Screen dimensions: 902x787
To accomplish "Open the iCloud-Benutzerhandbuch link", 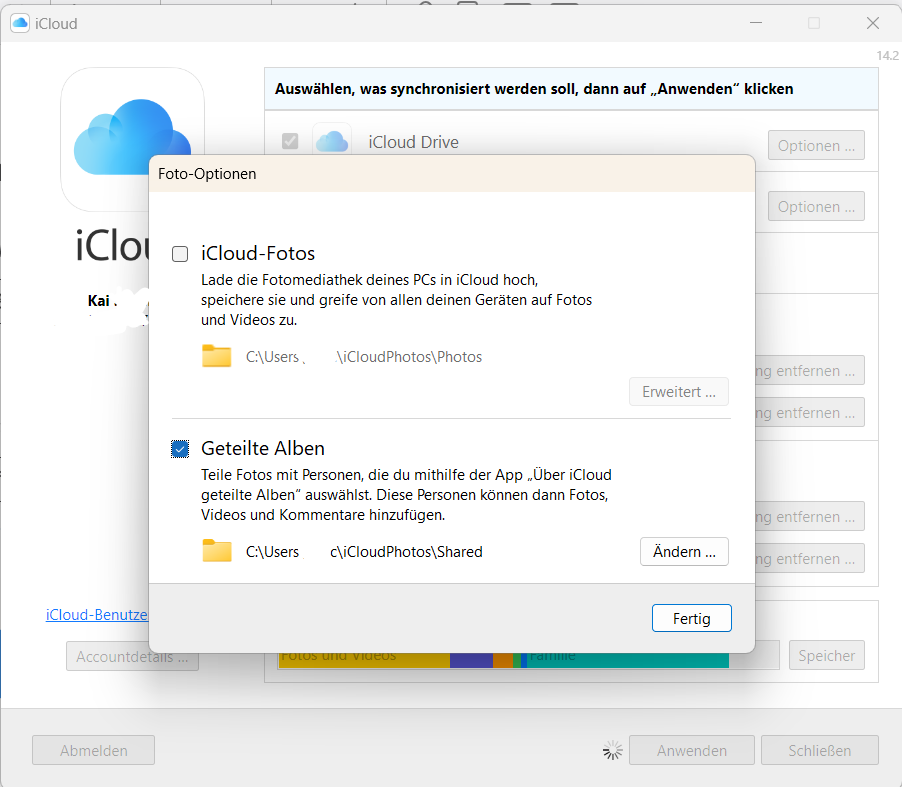I will (x=97, y=614).
